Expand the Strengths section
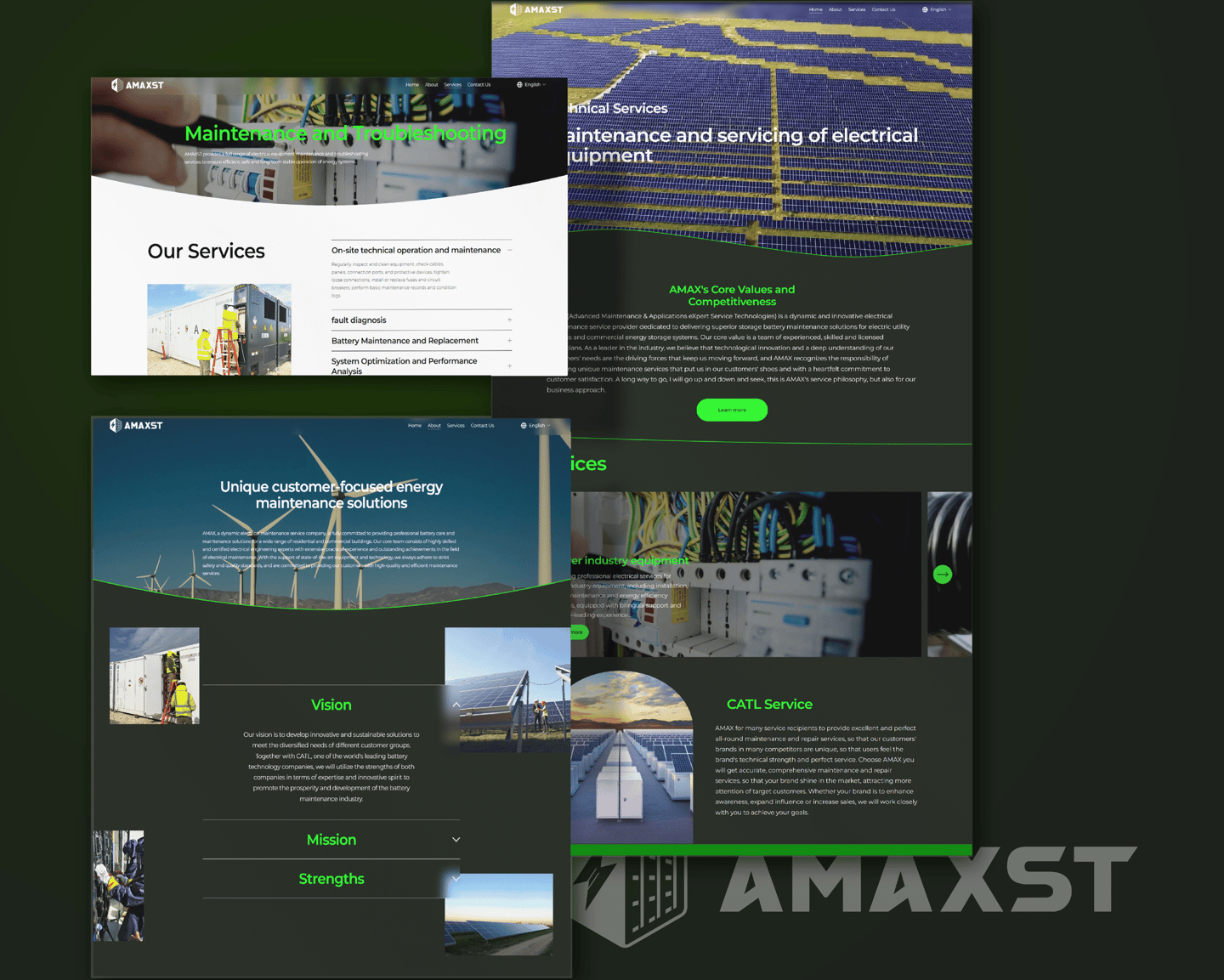Screen dimensions: 1224x980 pos(456,879)
